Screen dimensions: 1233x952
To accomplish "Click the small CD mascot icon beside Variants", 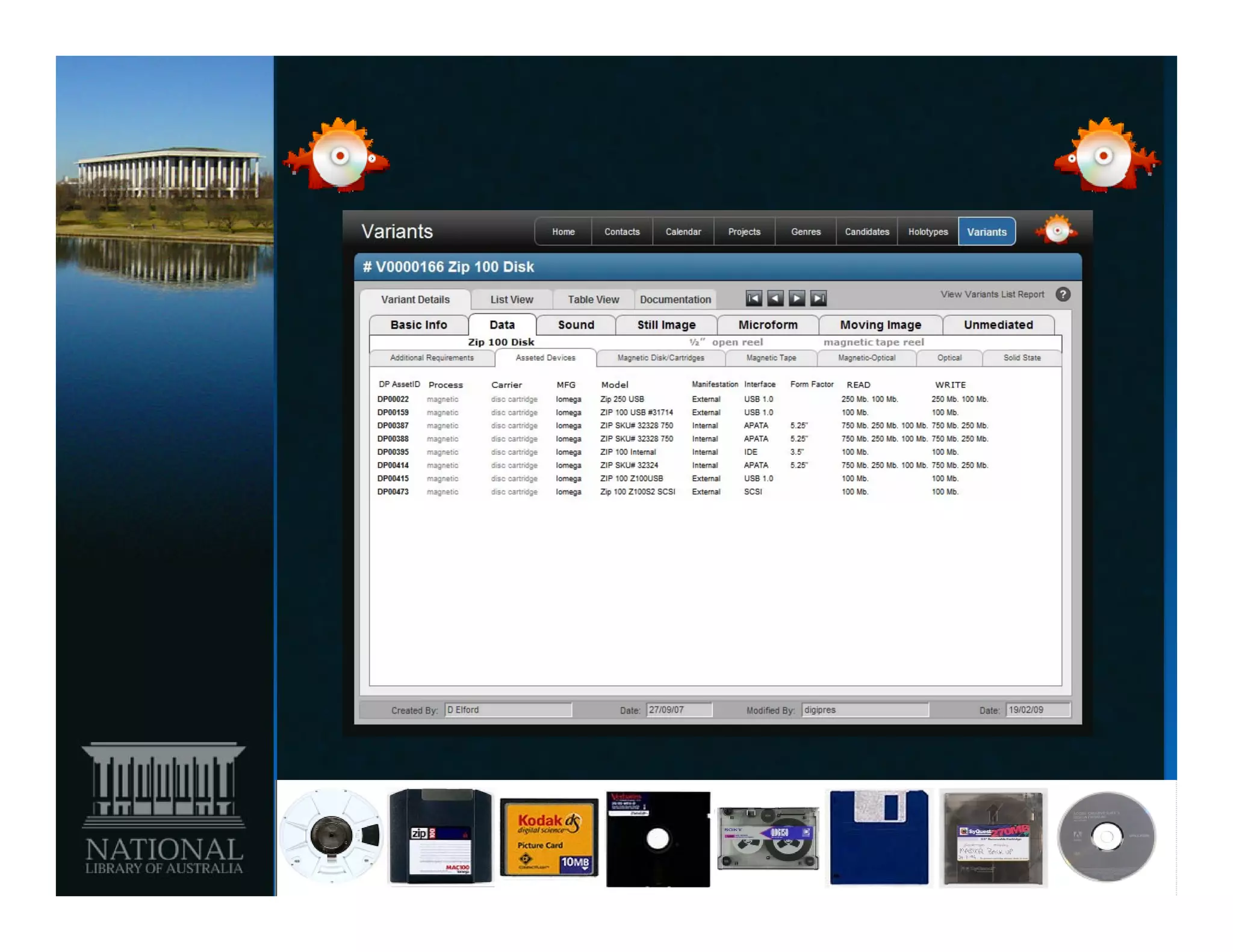I will [x=1057, y=230].
